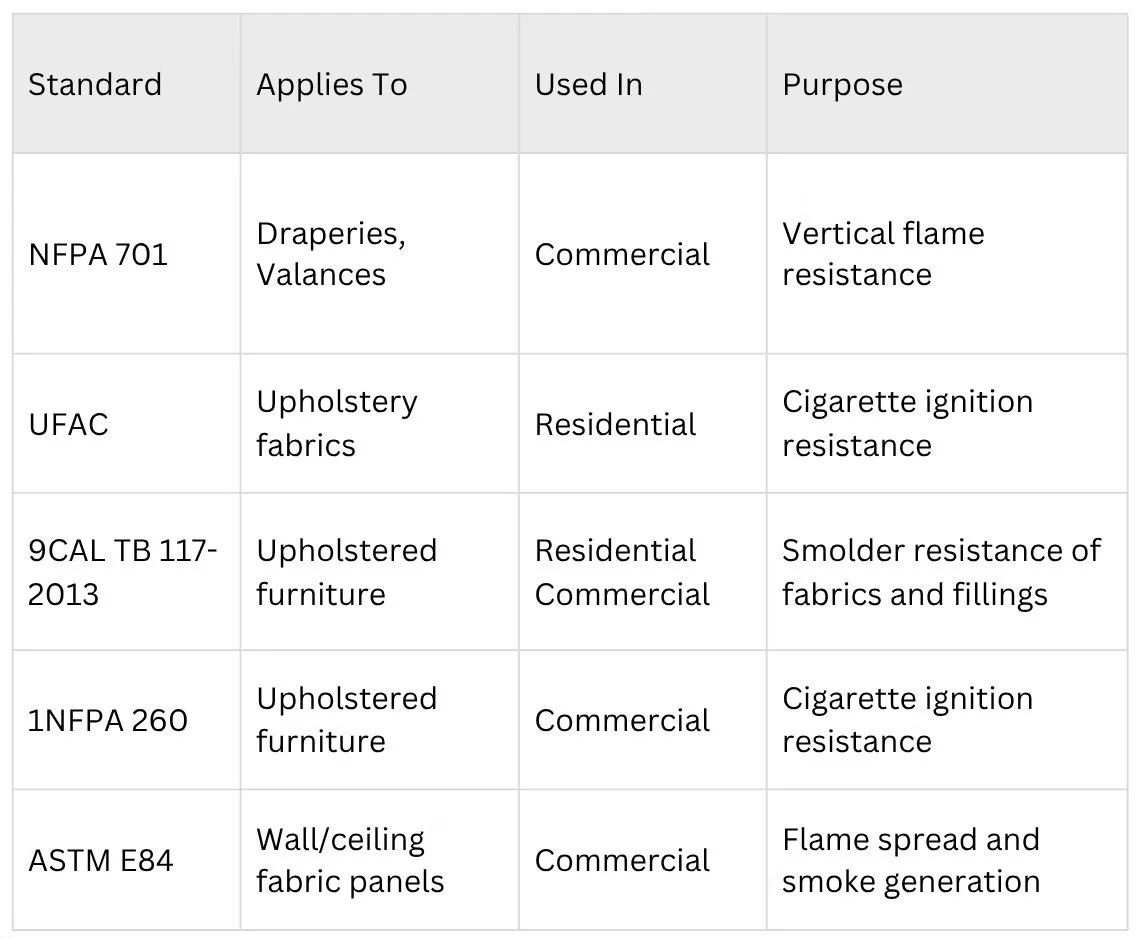The width and height of the screenshot is (1140, 939).
Task: Select the ASTM E84 cell
Action: coord(127,860)
